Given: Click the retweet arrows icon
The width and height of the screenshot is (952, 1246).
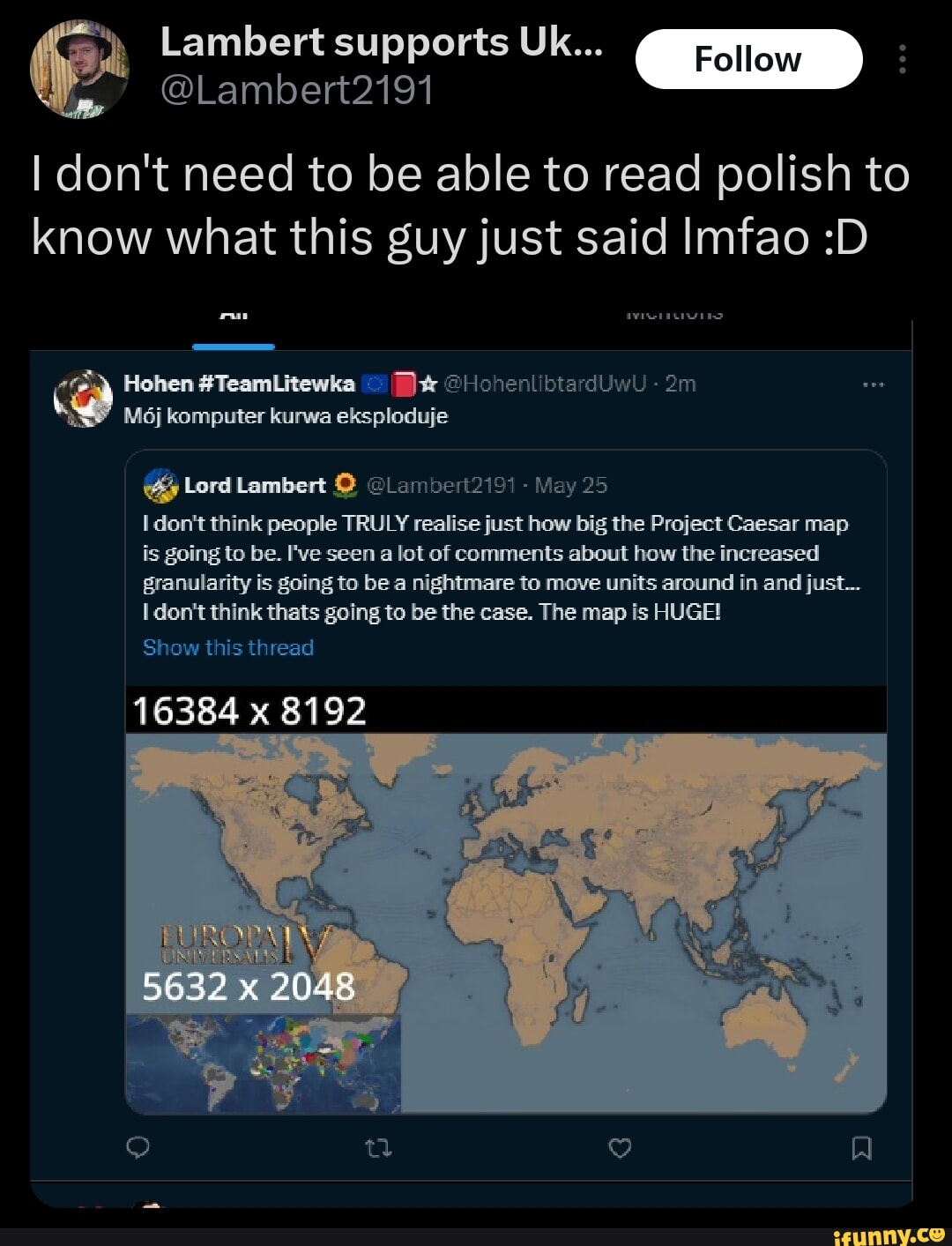Looking at the screenshot, I should (x=378, y=1147).
